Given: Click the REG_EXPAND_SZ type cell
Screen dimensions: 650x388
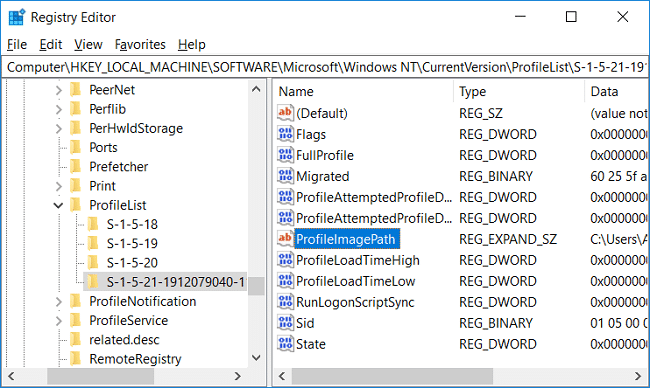Looking at the screenshot, I should pos(508,239).
